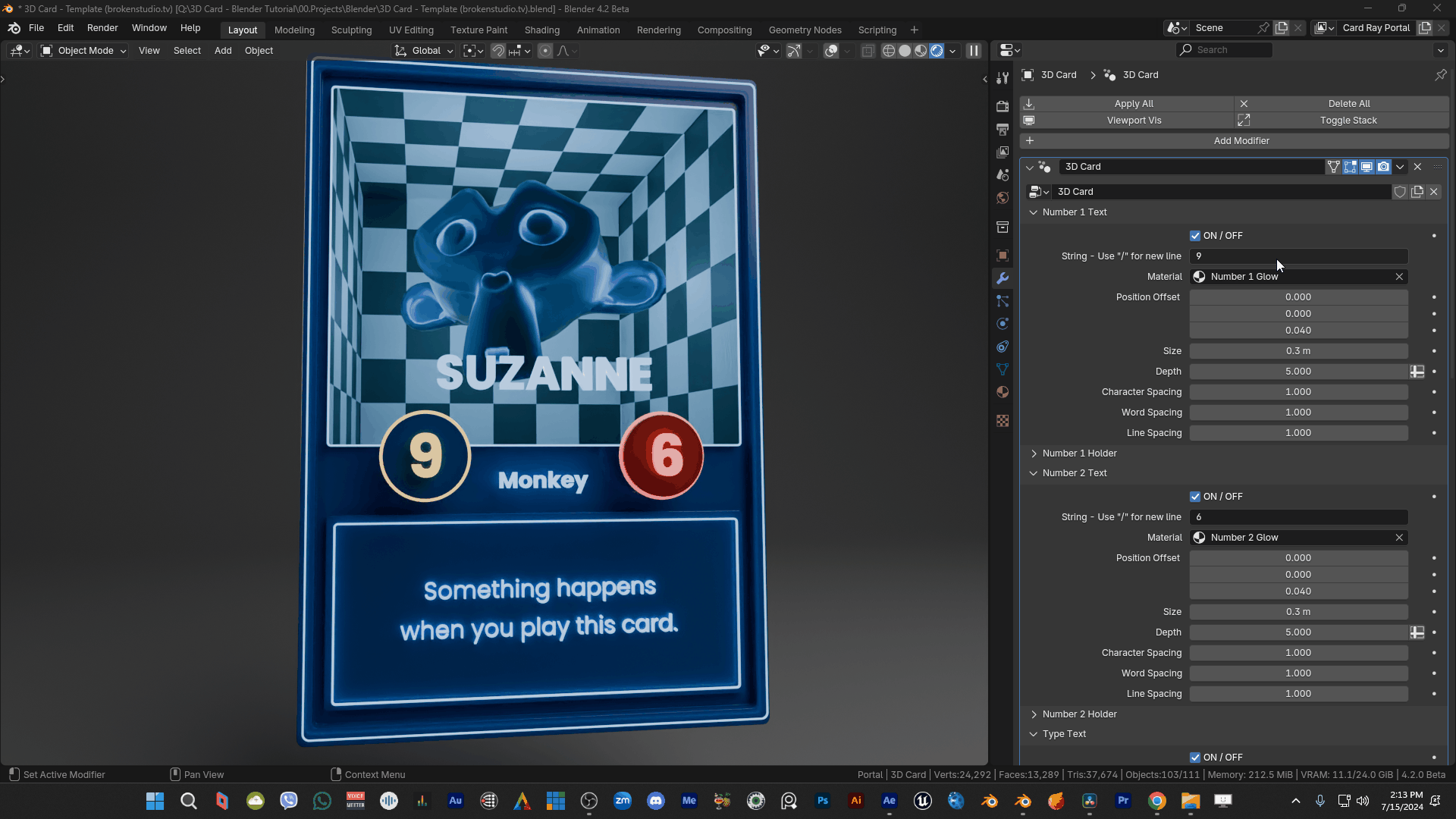Open the Render menu

pos(102,28)
